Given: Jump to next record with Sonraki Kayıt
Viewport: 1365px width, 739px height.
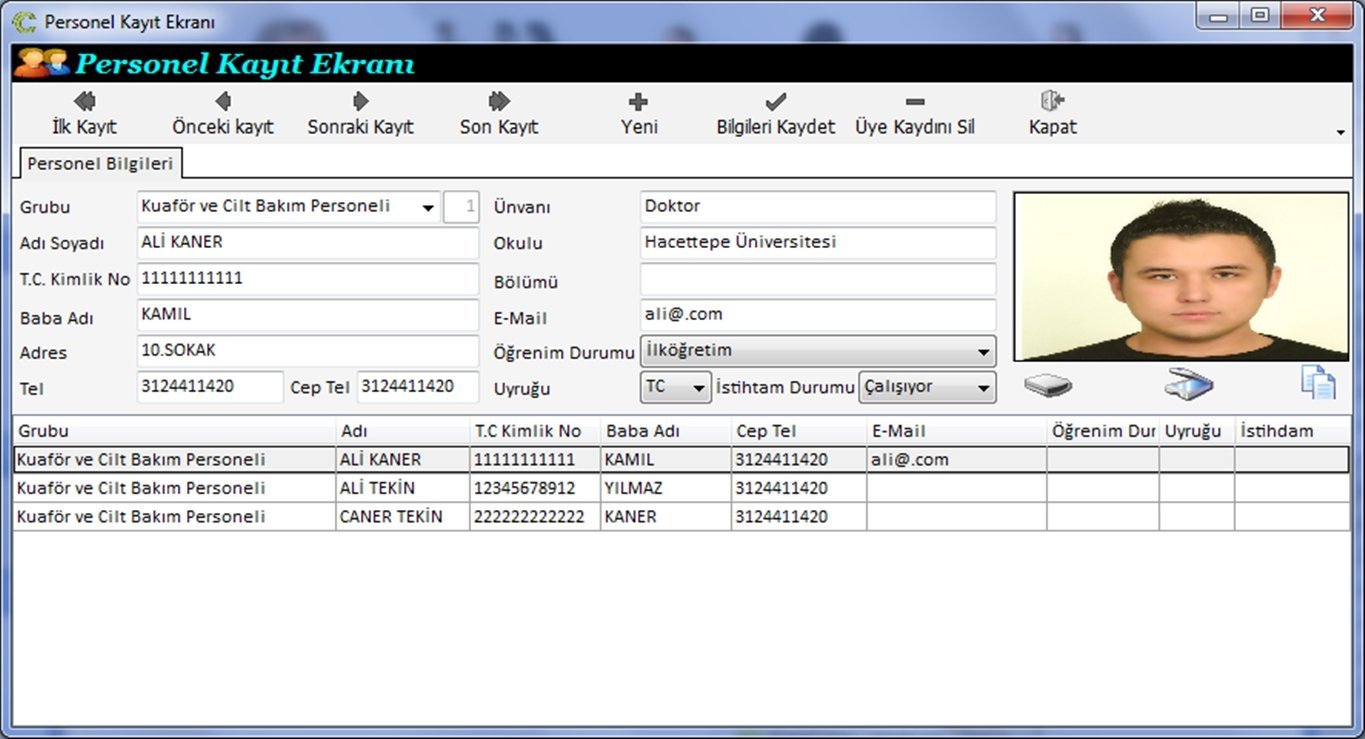Looking at the screenshot, I should coord(360,102).
